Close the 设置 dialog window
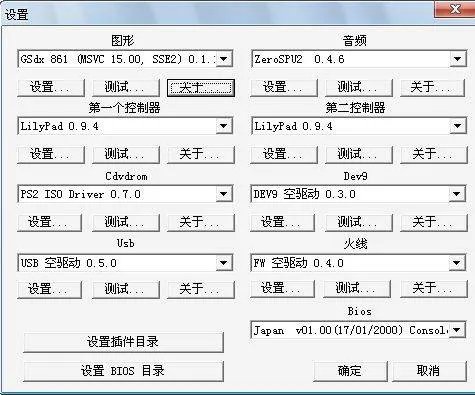The height and width of the screenshot is (395, 475). pyautogui.click(x=455, y=9)
